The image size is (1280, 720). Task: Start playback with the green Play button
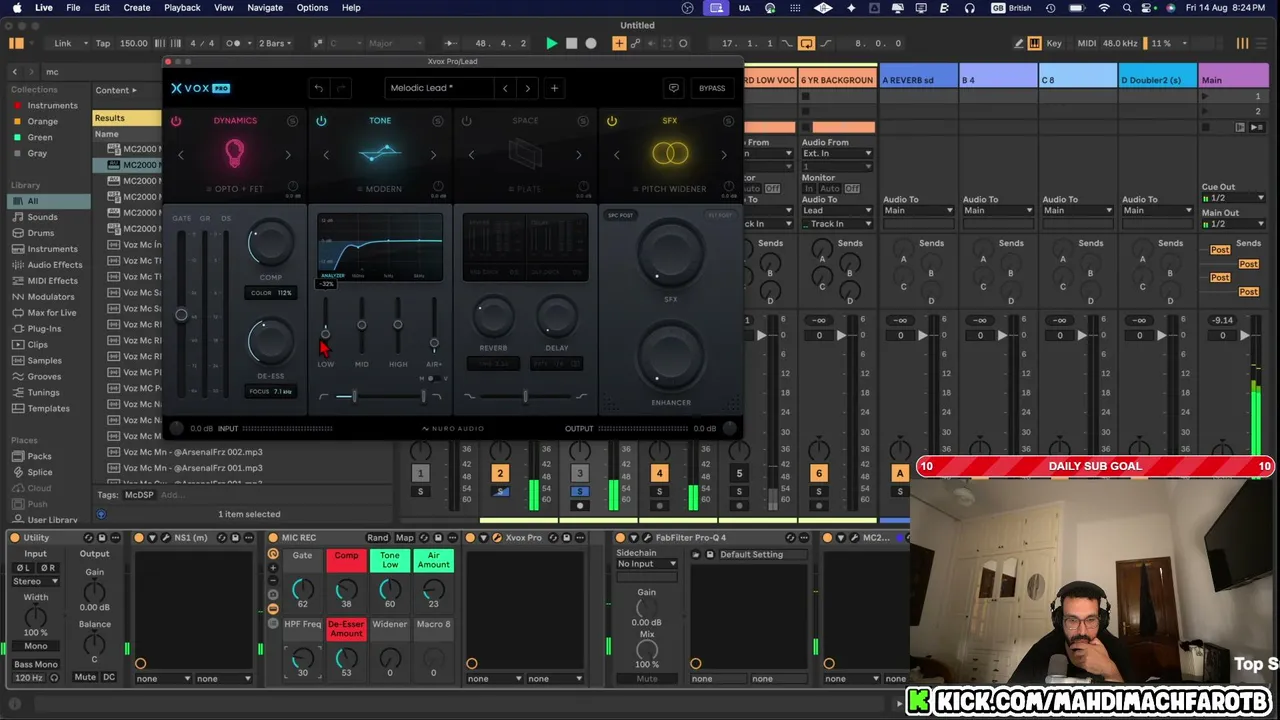tap(551, 44)
